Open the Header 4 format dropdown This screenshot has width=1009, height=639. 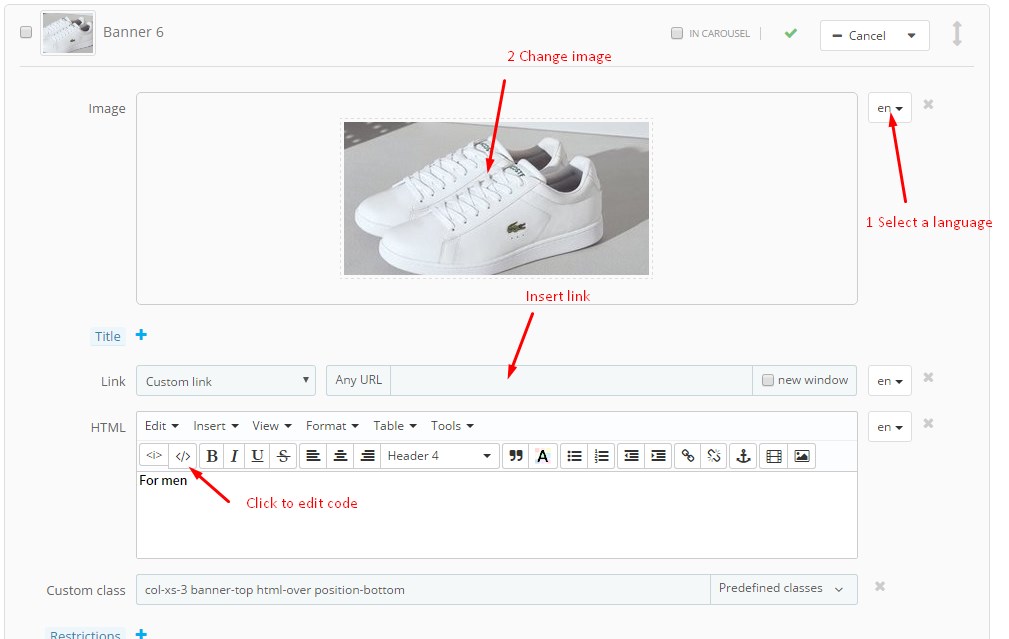coord(440,456)
